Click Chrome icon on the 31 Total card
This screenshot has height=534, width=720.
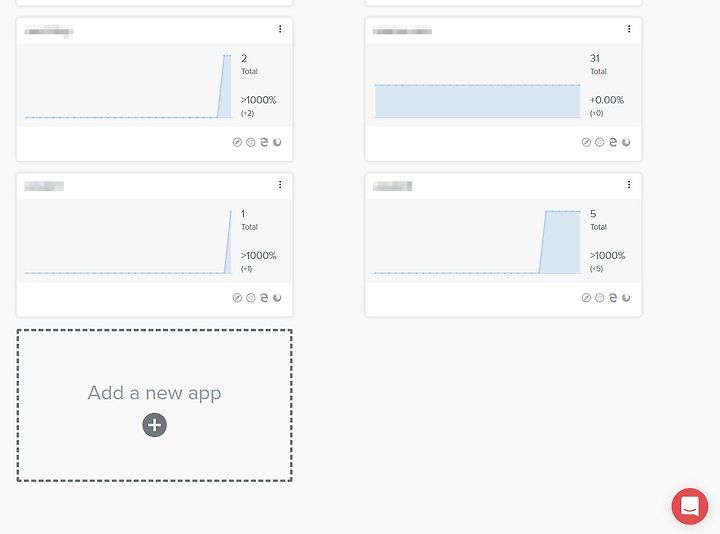(x=599, y=142)
